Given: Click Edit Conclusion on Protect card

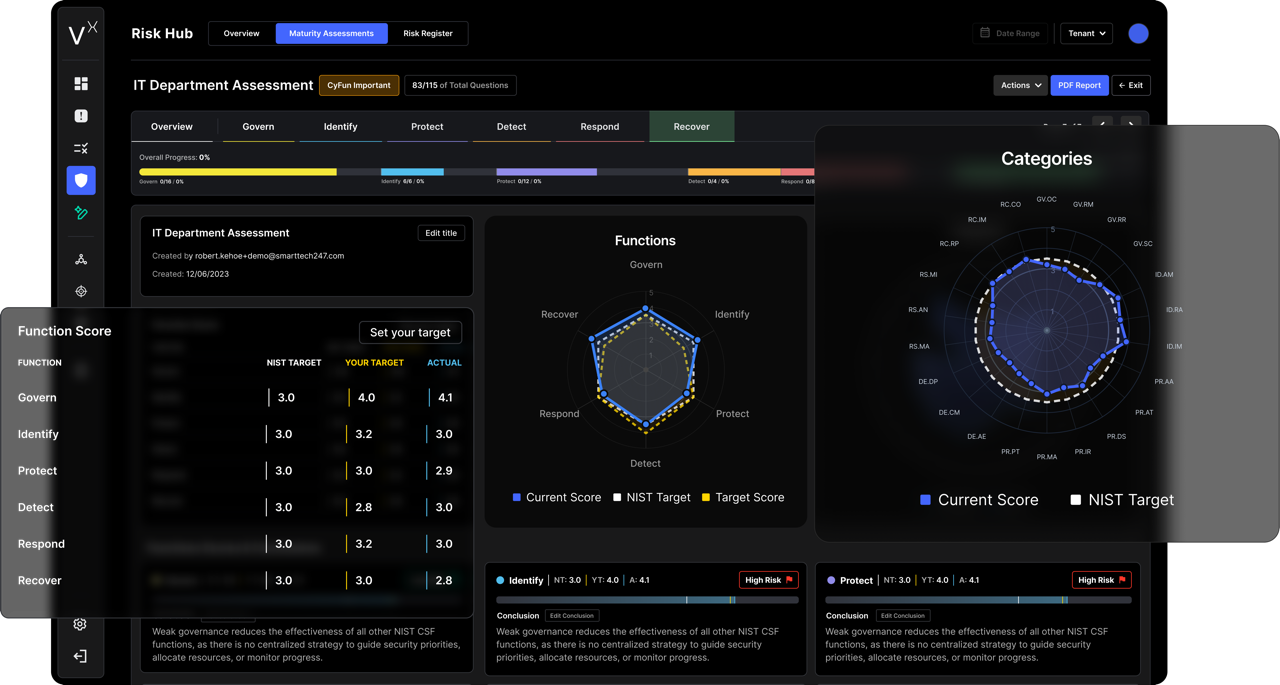Looking at the screenshot, I should 903,616.
